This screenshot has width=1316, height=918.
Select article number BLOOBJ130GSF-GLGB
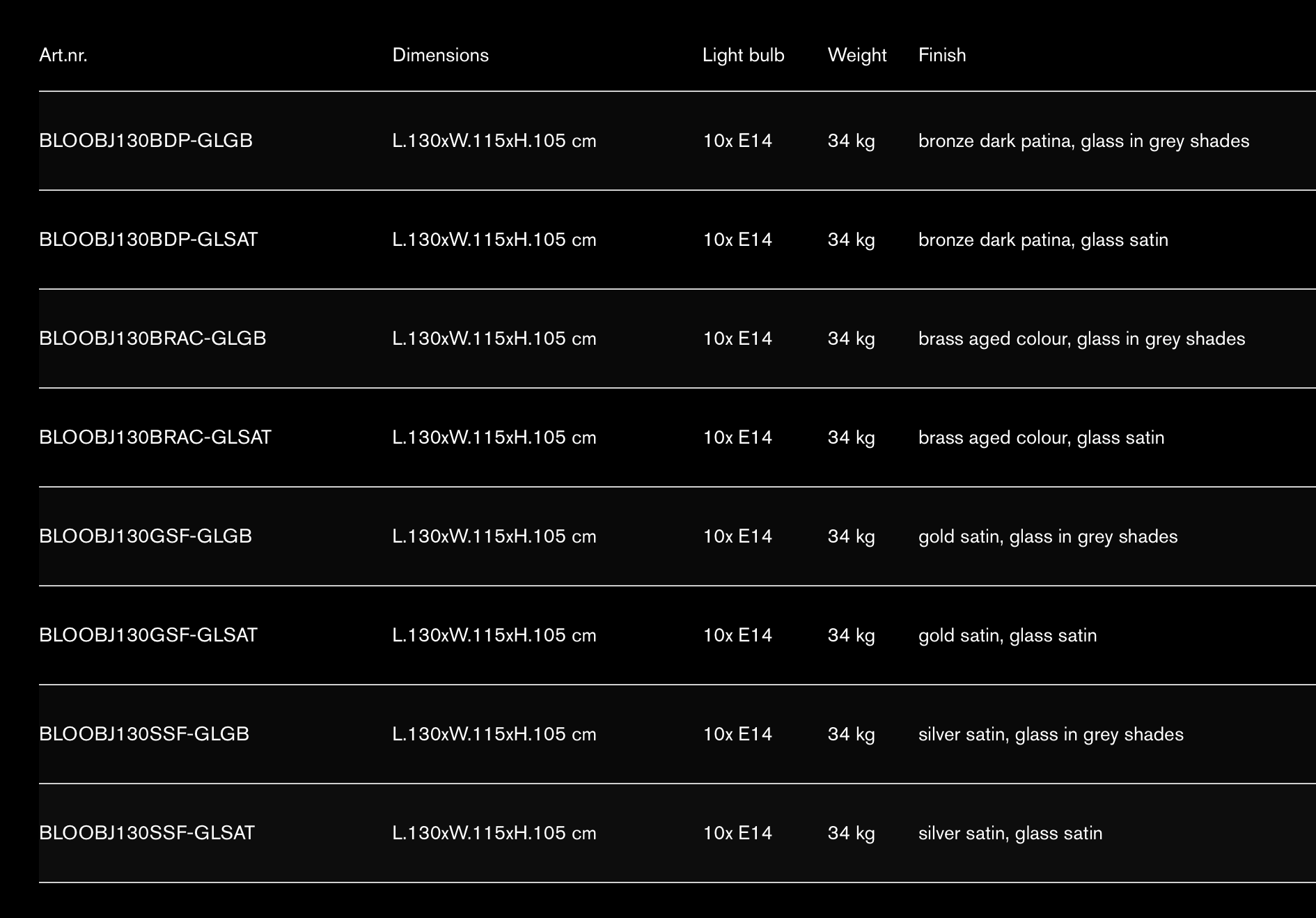146,536
